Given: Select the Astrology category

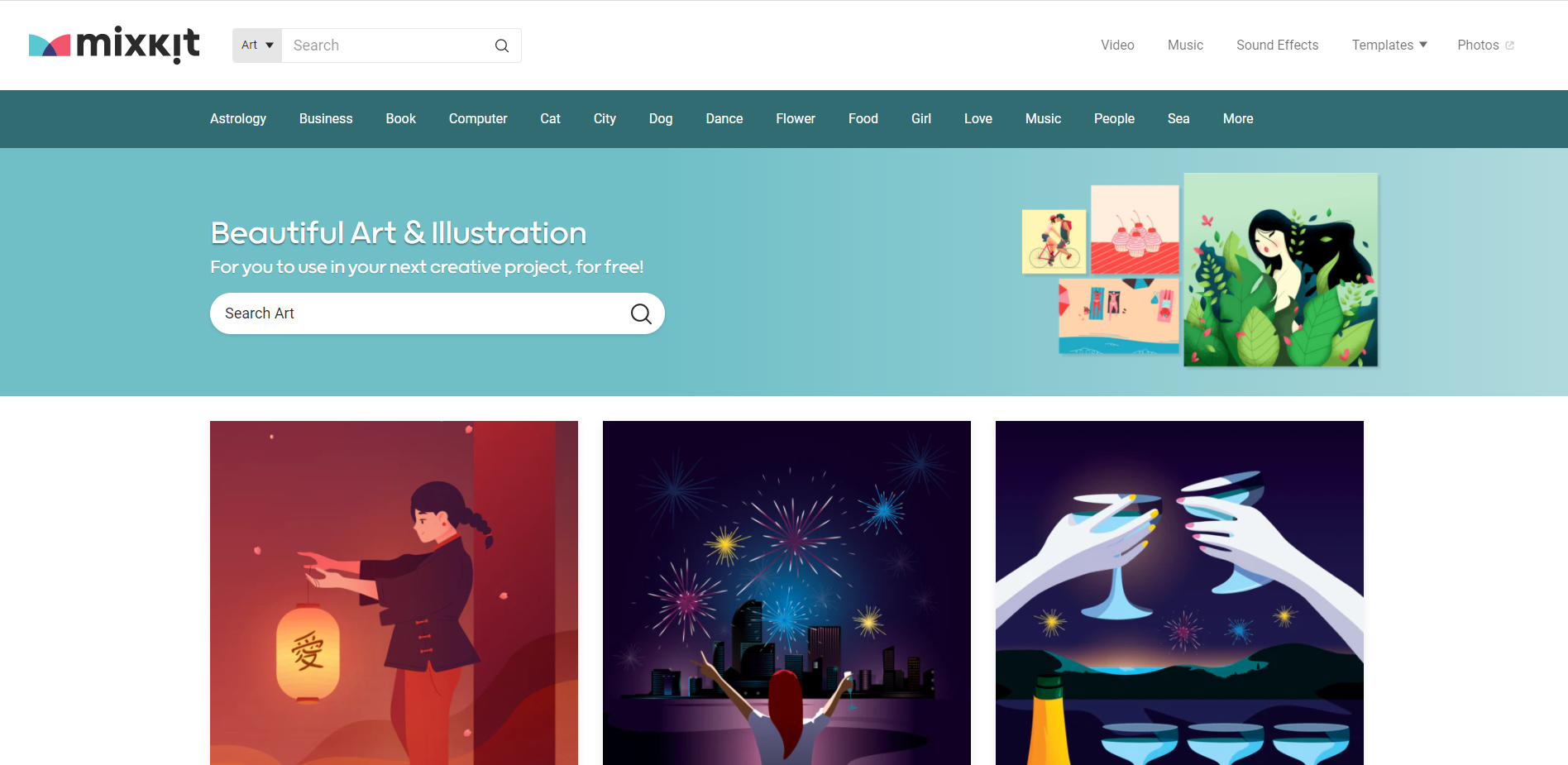Looking at the screenshot, I should click(x=238, y=118).
